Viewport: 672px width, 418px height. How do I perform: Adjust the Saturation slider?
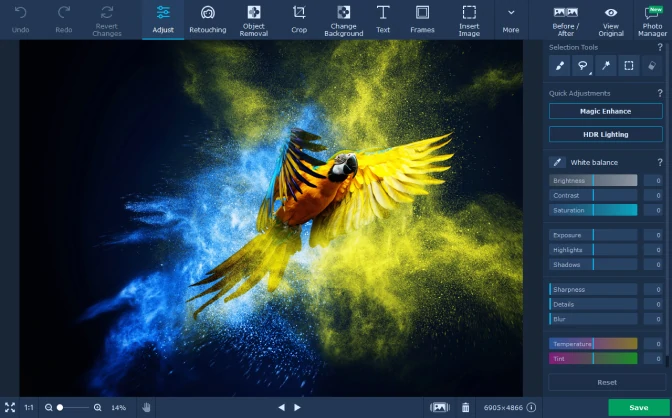tap(593, 210)
